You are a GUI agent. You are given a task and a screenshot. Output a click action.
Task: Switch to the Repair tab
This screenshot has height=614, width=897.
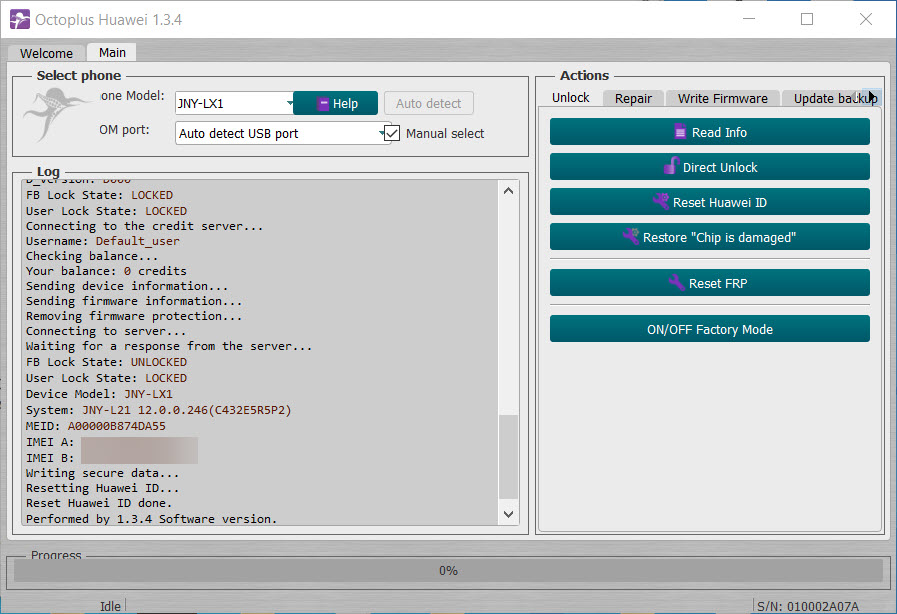[x=633, y=98]
